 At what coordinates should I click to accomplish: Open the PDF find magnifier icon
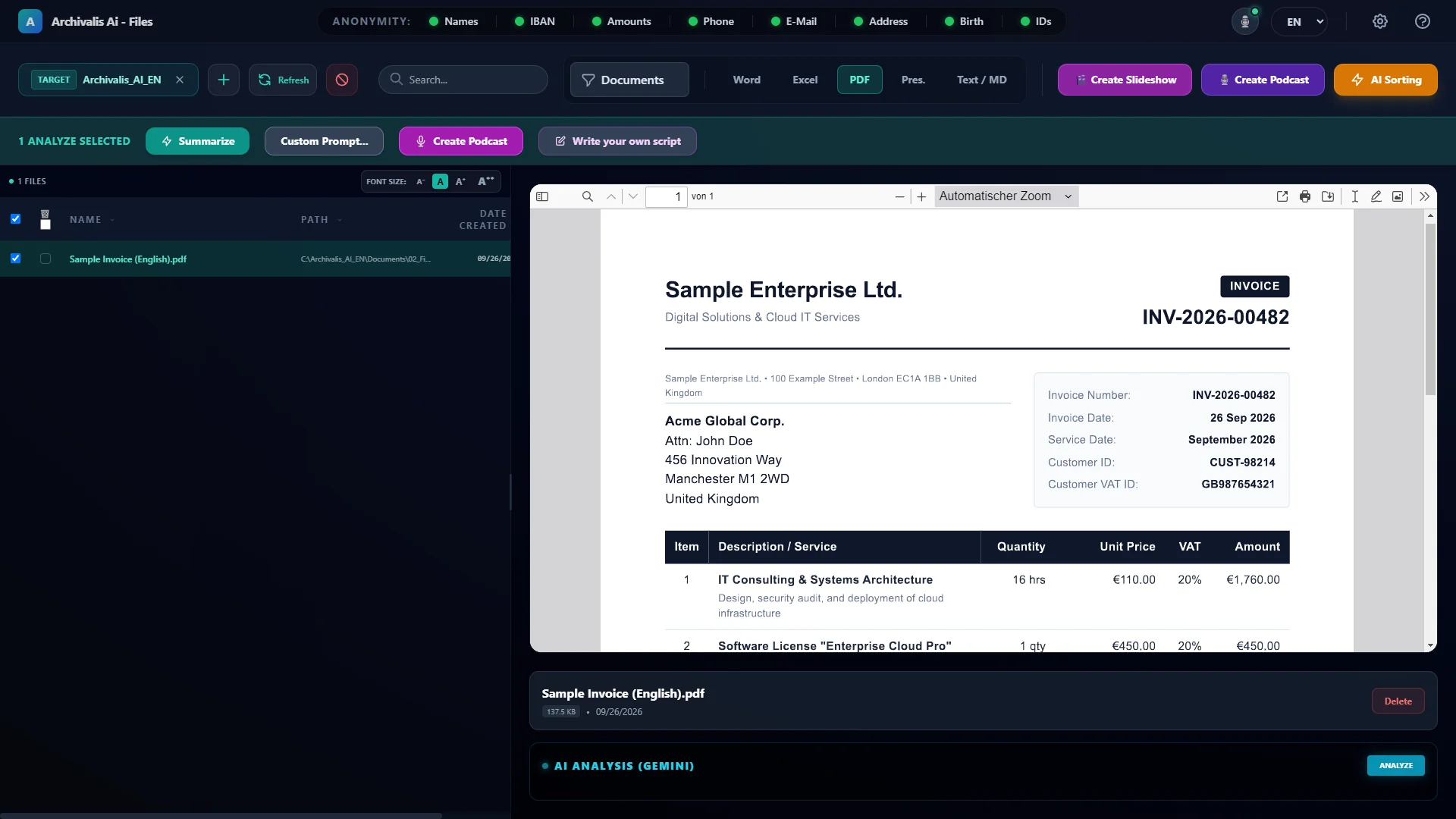click(587, 196)
